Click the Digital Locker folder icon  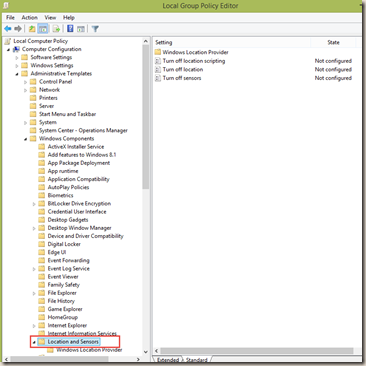pyautogui.click(x=42, y=244)
